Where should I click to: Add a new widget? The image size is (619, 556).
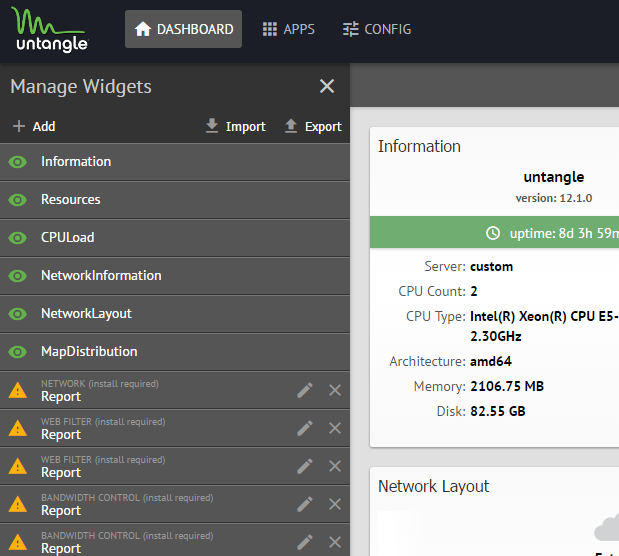pyautogui.click(x=34, y=126)
